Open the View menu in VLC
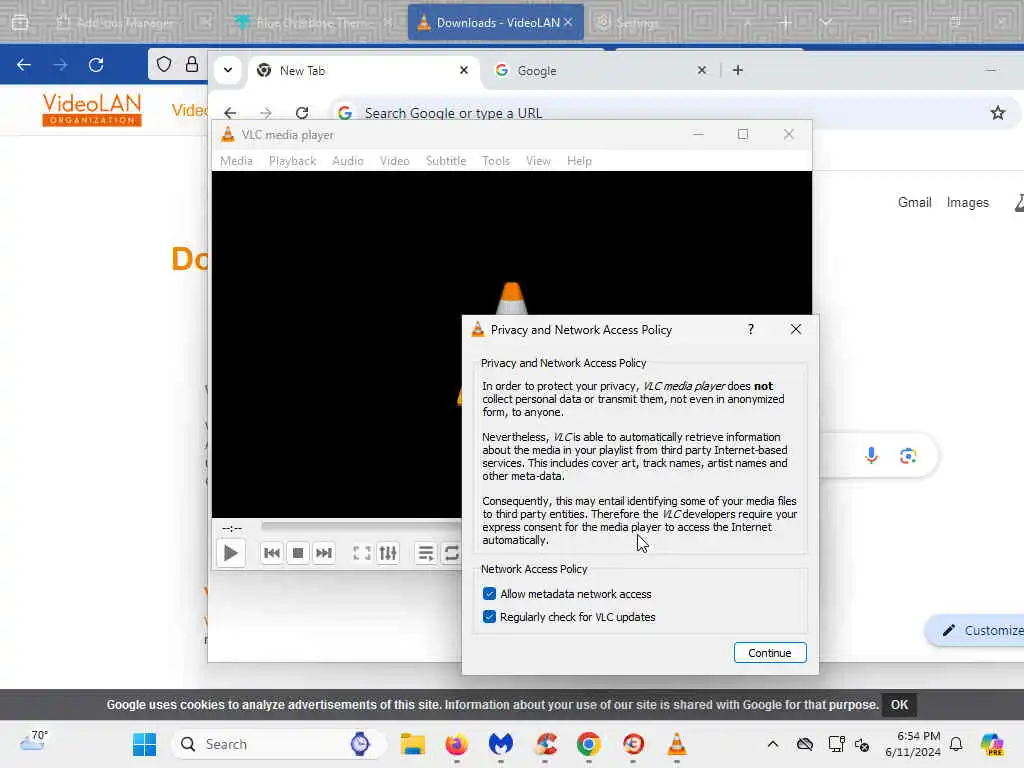The height and width of the screenshot is (768, 1024). point(538,161)
